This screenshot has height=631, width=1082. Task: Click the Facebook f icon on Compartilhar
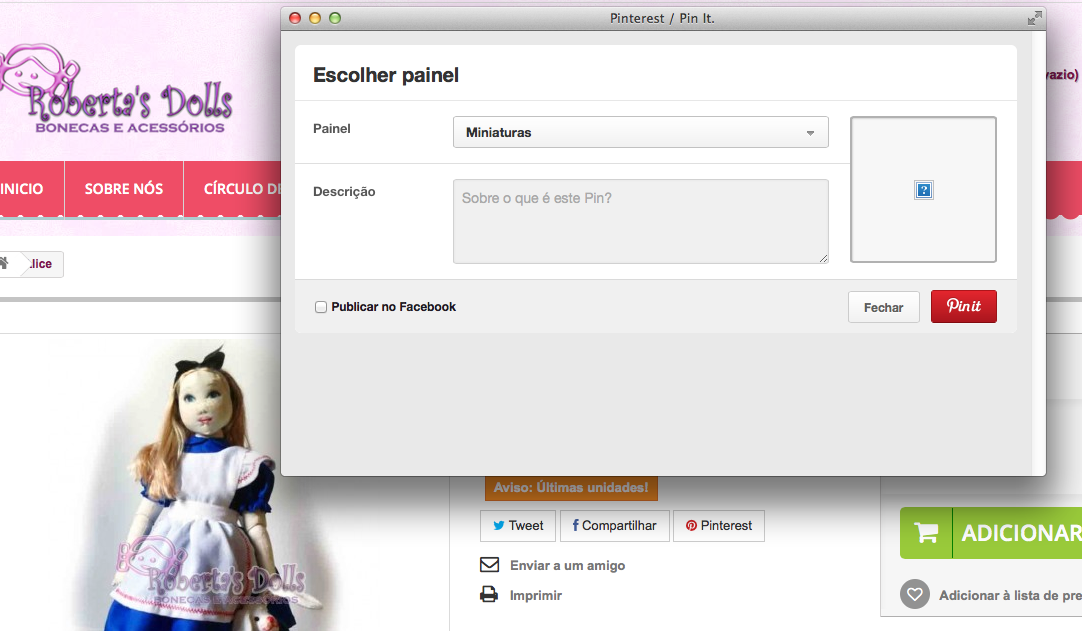(x=576, y=525)
